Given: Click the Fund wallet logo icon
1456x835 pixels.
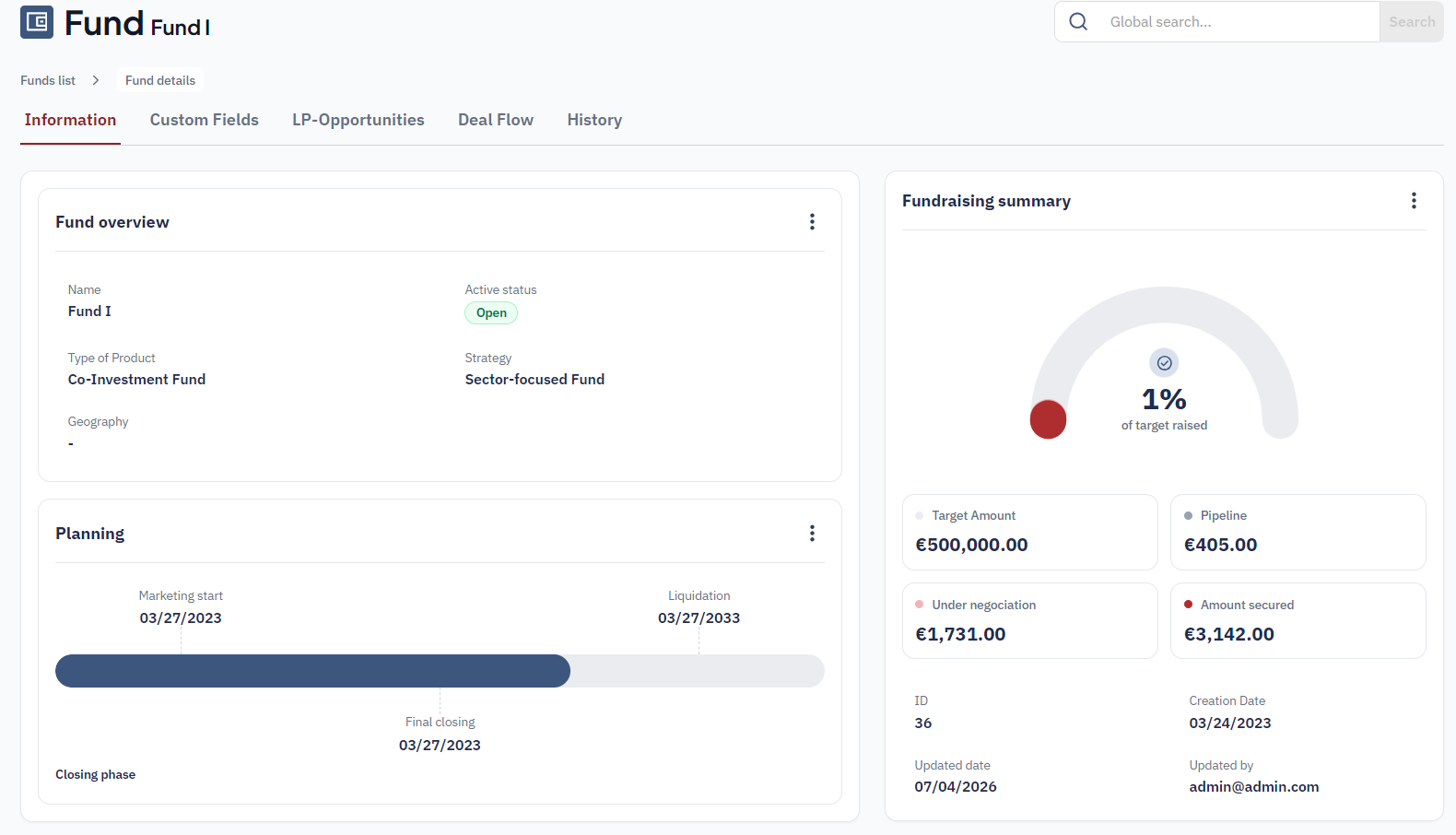Looking at the screenshot, I should [x=37, y=22].
